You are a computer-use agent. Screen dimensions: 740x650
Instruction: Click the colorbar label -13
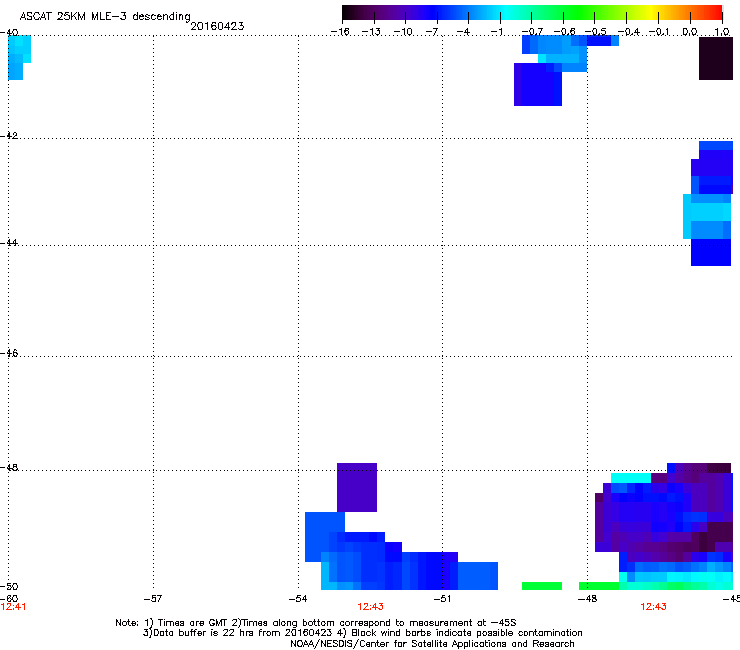371,32
